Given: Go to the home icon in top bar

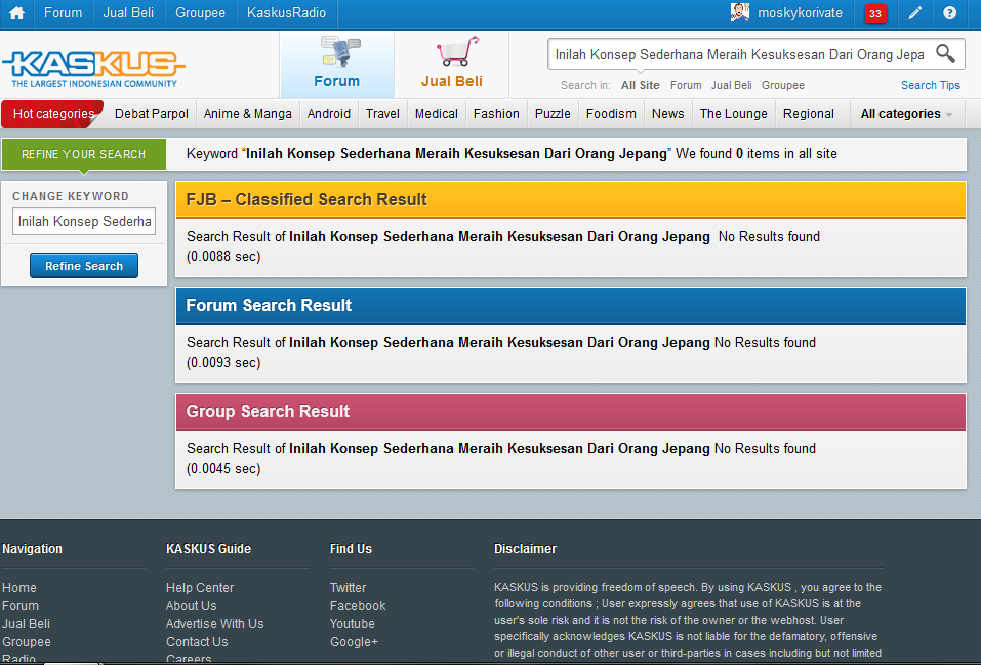Looking at the screenshot, I should coord(17,13).
